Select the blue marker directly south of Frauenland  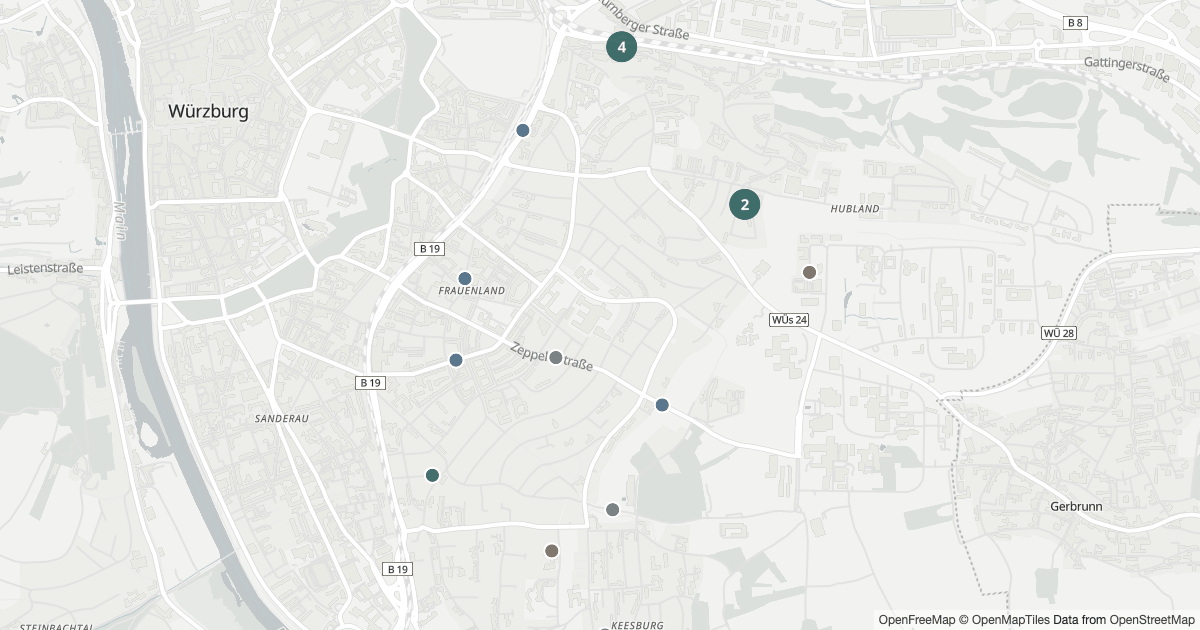pos(456,360)
